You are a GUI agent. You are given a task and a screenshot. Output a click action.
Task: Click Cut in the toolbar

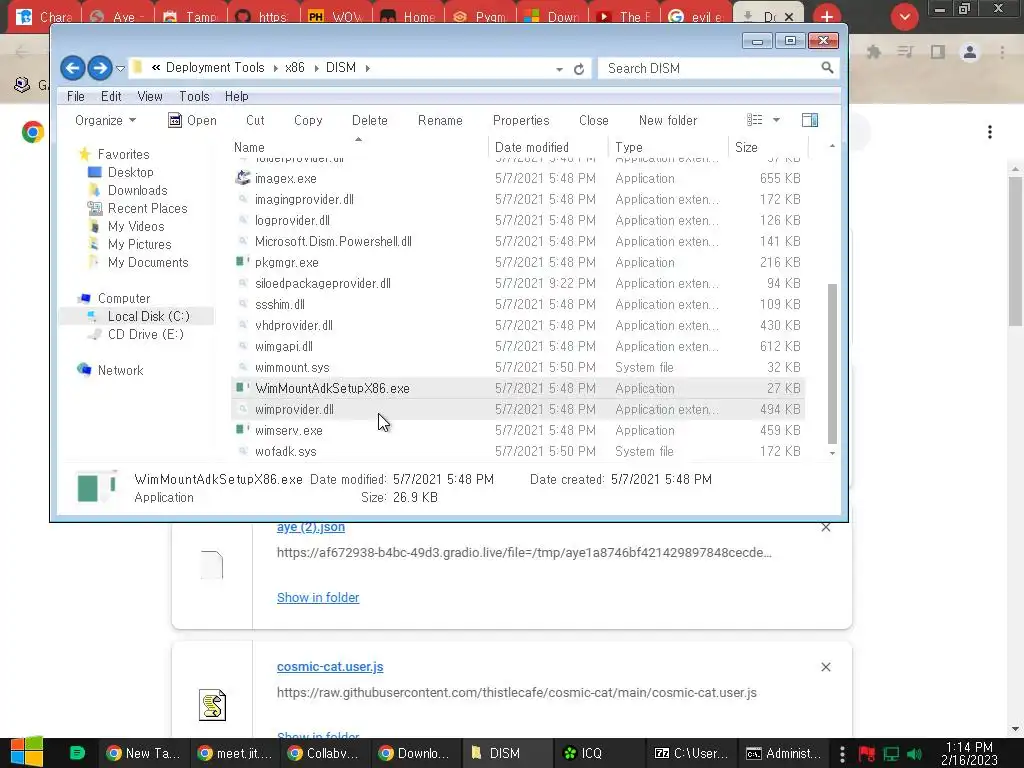click(255, 120)
